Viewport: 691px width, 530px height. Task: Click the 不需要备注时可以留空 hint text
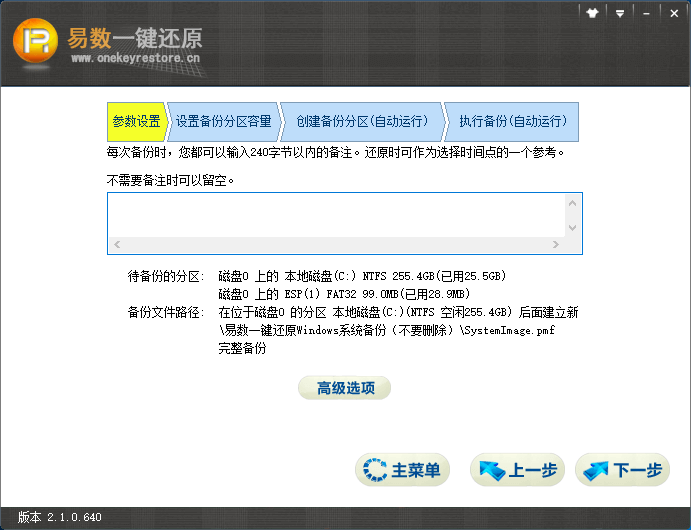tap(170, 180)
